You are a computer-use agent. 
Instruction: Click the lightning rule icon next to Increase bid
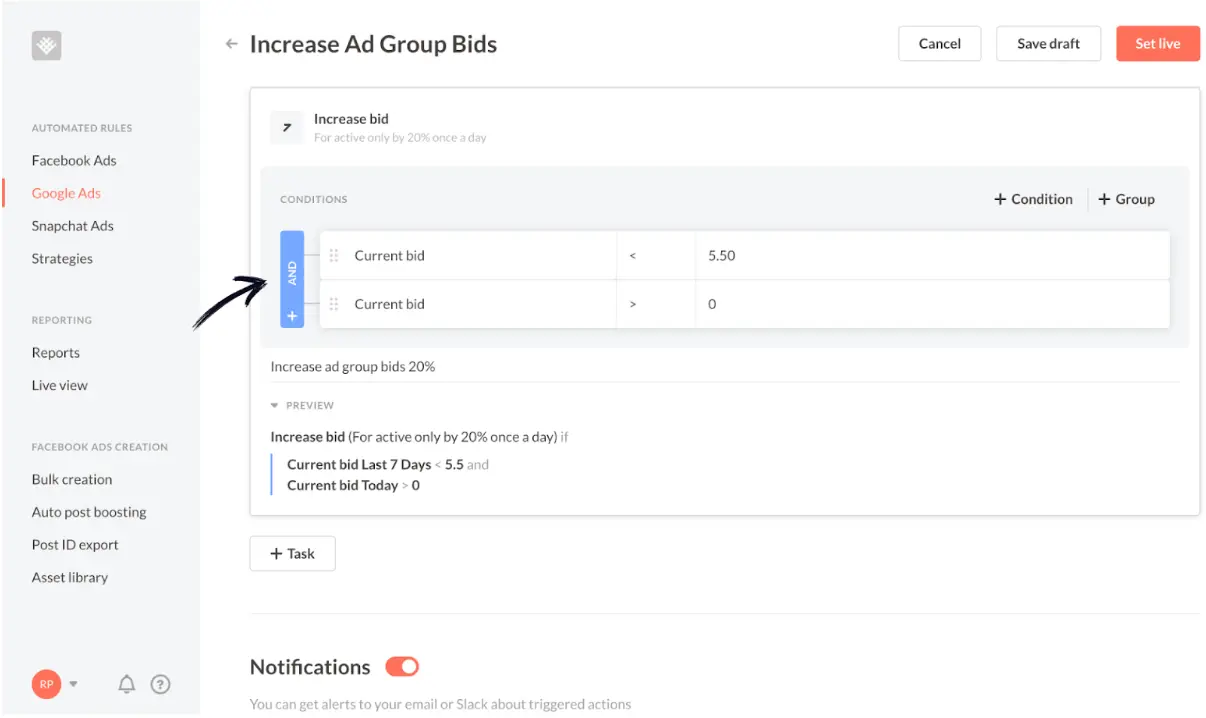[x=287, y=128]
